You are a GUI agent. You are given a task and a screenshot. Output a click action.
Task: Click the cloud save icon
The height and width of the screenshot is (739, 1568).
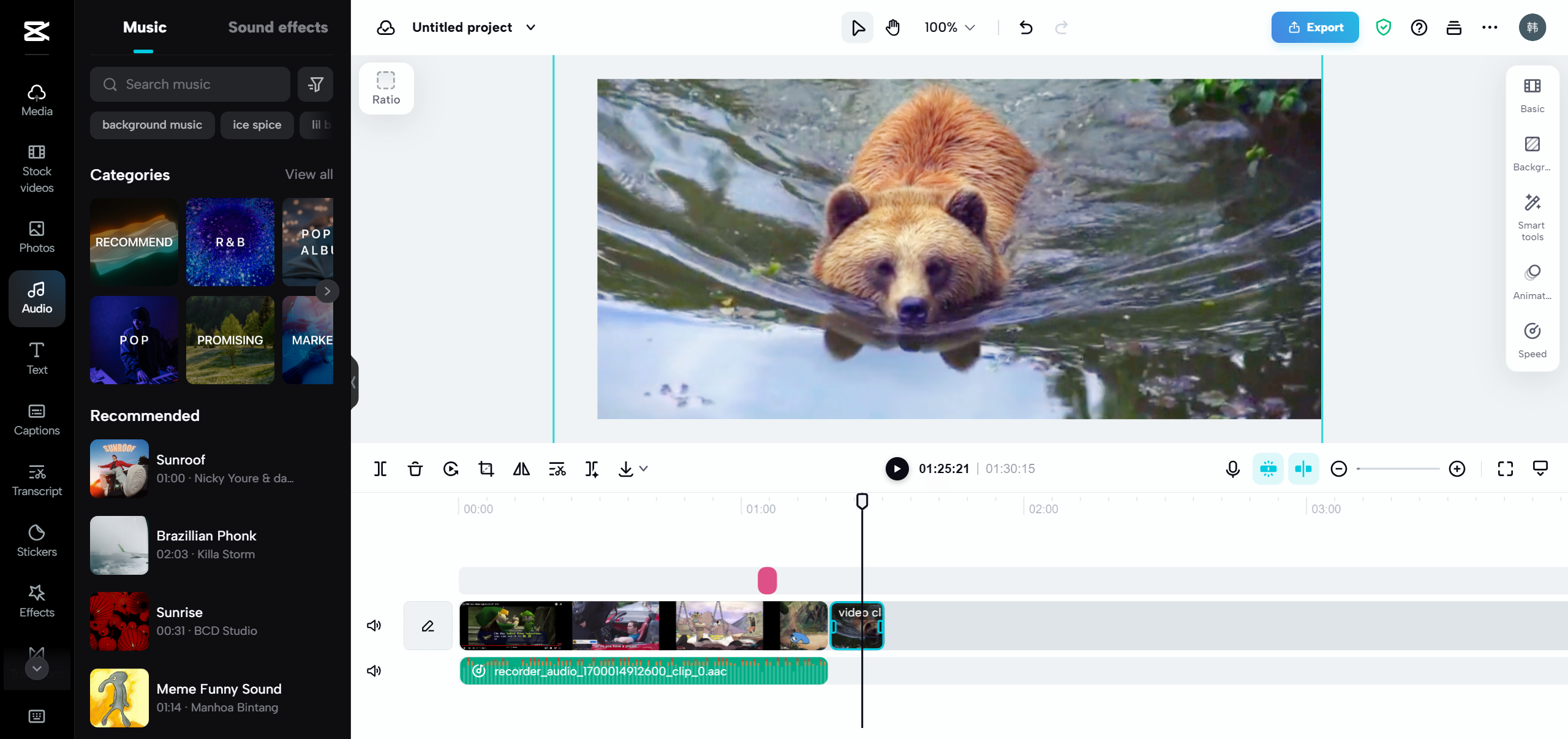pos(386,28)
